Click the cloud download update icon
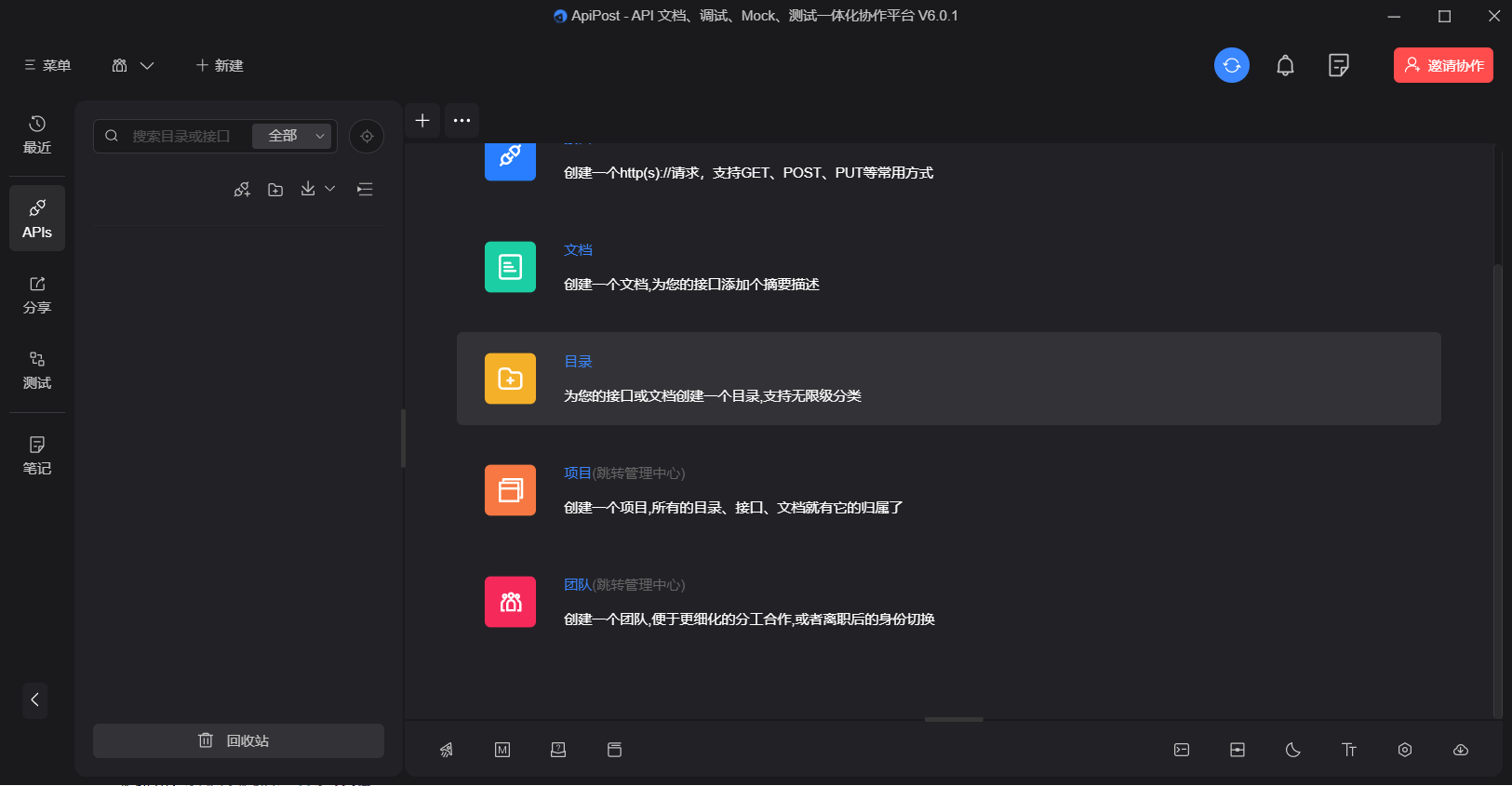The image size is (1512, 786). [1461, 750]
